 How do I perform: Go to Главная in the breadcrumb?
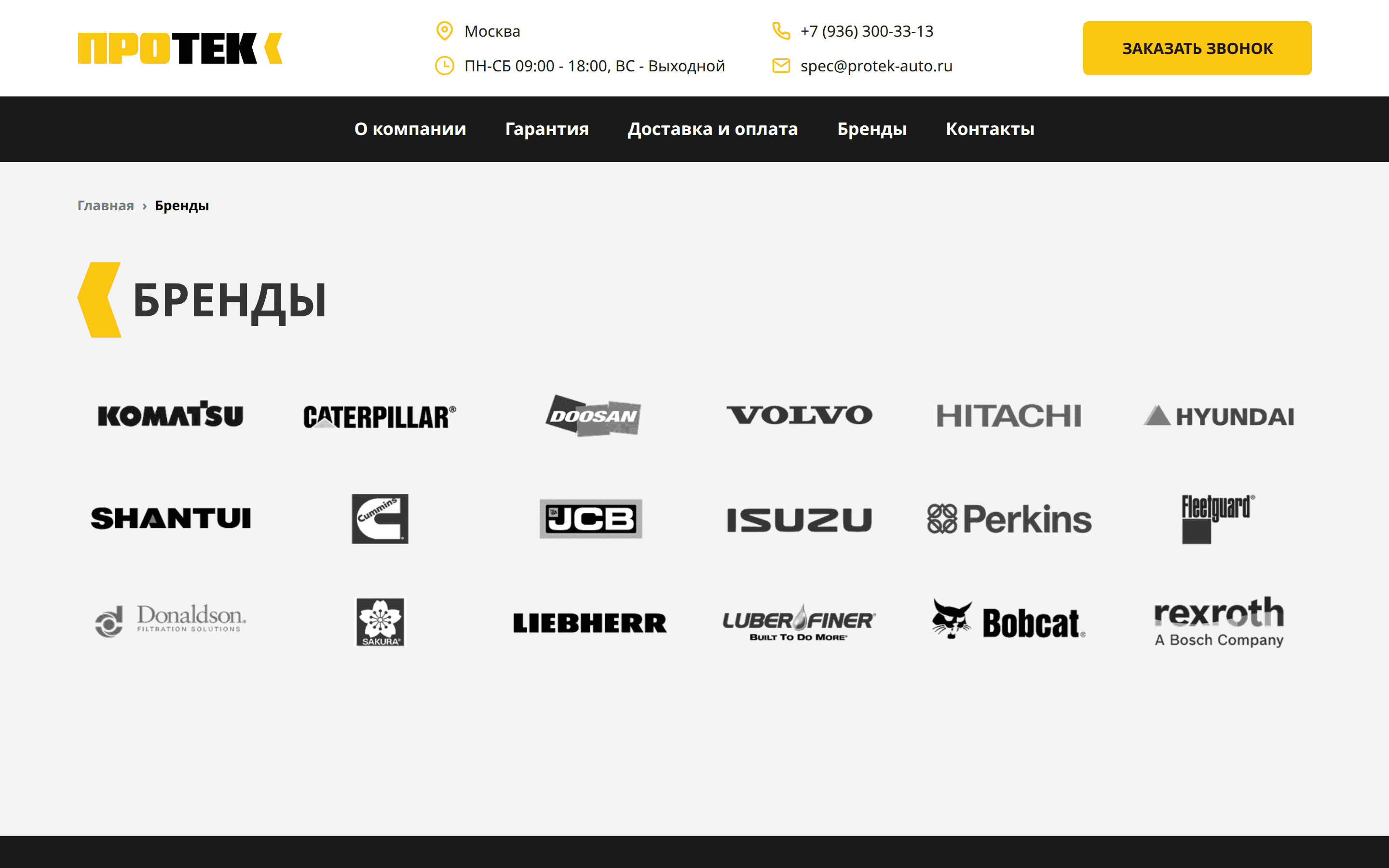106,205
